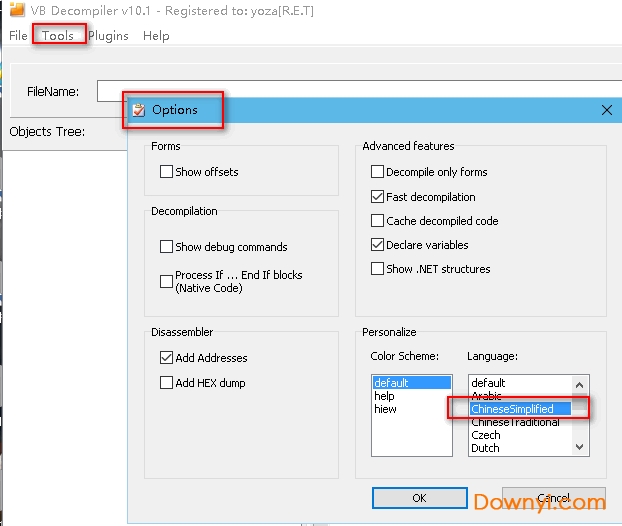Open the File menu

coord(18,36)
